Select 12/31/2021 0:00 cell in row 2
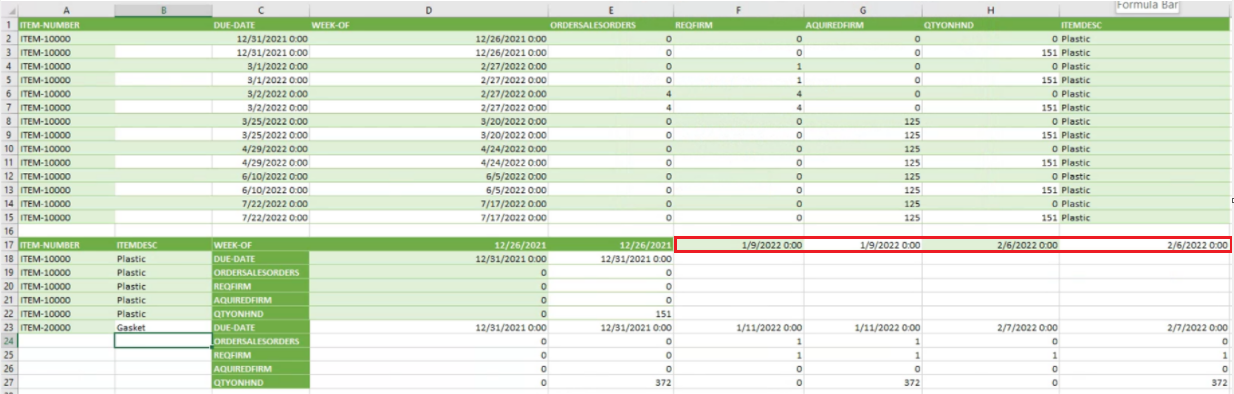Screen dimensions: 1234x394 (260, 38)
